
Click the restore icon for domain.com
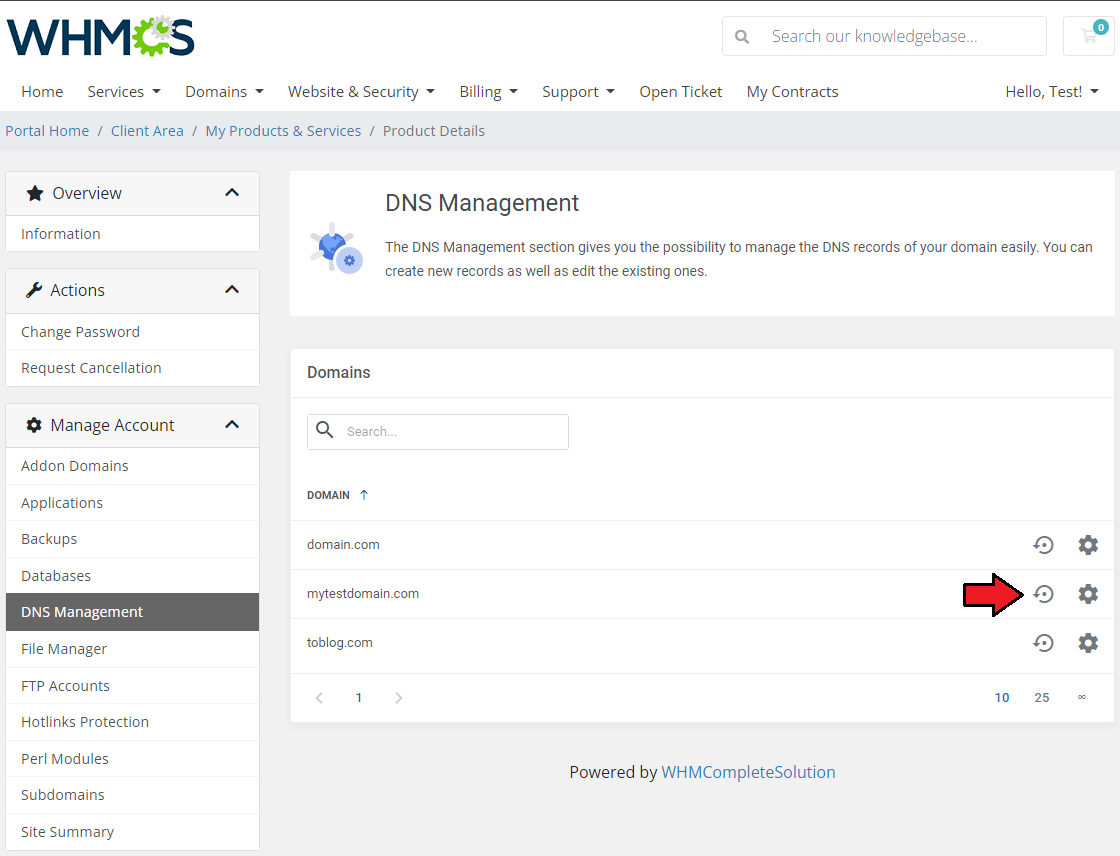click(1044, 545)
